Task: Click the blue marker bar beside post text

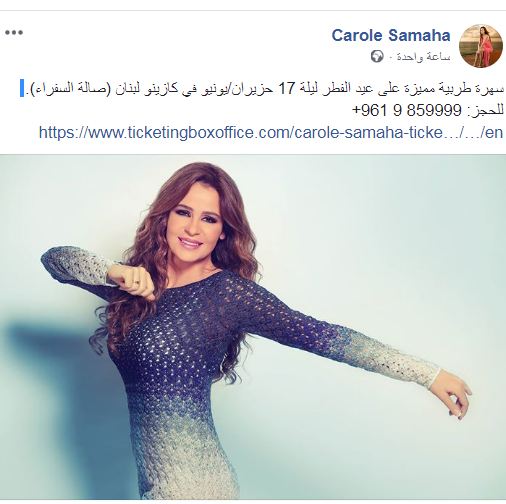Action: click(x=22, y=88)
